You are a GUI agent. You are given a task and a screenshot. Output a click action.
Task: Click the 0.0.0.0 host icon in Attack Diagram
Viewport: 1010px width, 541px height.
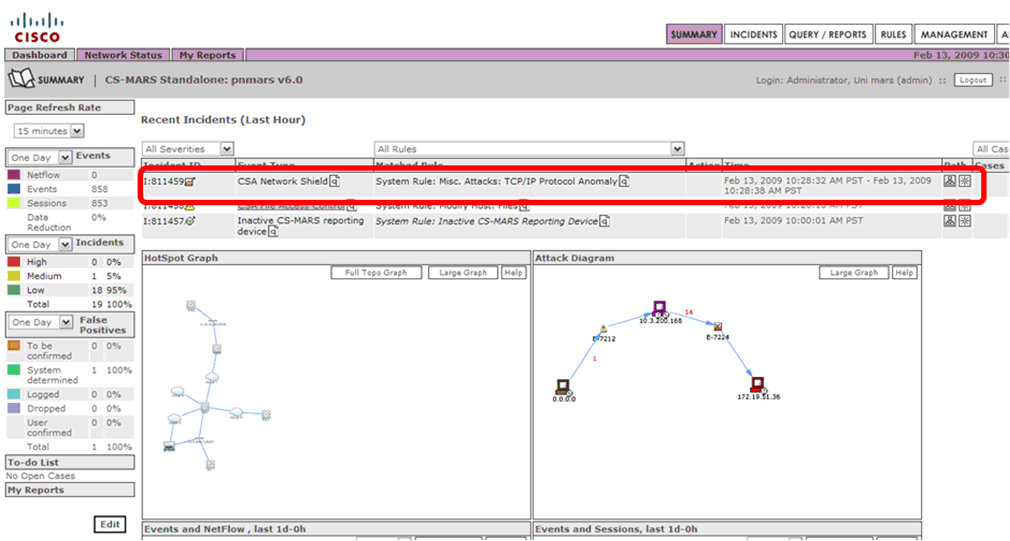[563, 386]
